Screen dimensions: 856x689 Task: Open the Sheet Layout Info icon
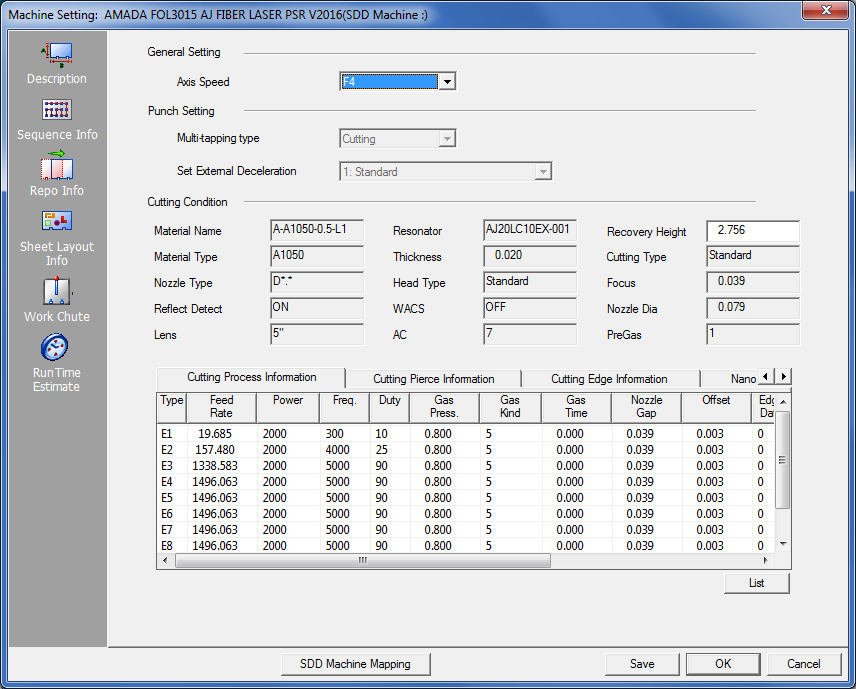57,221
